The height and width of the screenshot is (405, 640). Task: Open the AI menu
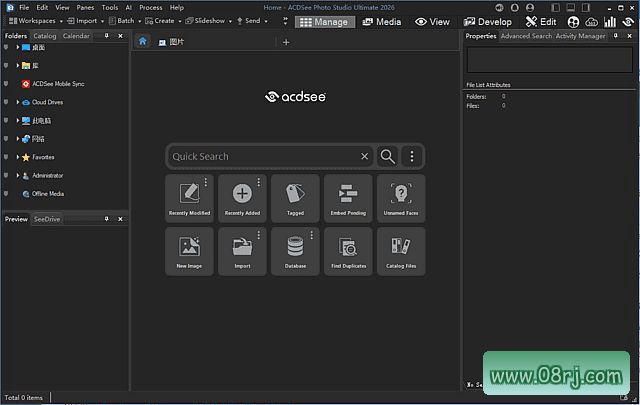tap(129, 7)
